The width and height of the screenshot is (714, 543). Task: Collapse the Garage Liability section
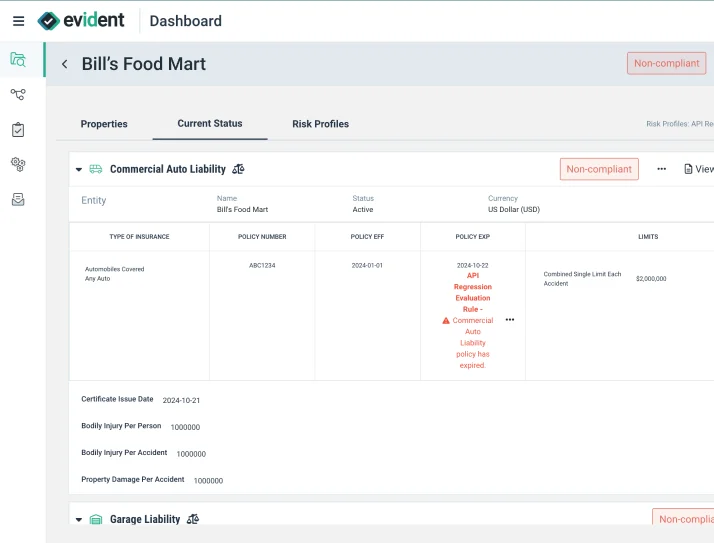[x=79, y=519]
